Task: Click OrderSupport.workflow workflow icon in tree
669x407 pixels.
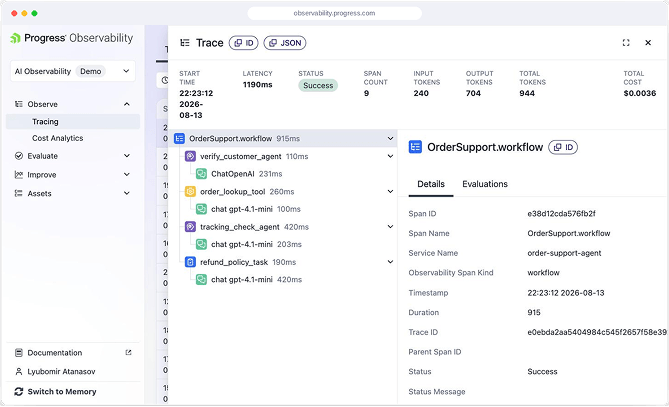Action: (180, 139)
